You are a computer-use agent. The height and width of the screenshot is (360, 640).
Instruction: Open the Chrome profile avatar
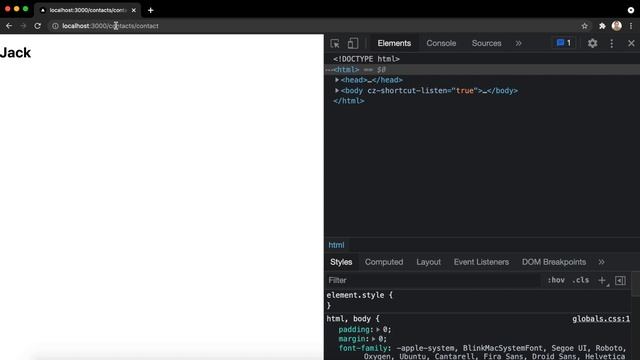pos(617,26)
